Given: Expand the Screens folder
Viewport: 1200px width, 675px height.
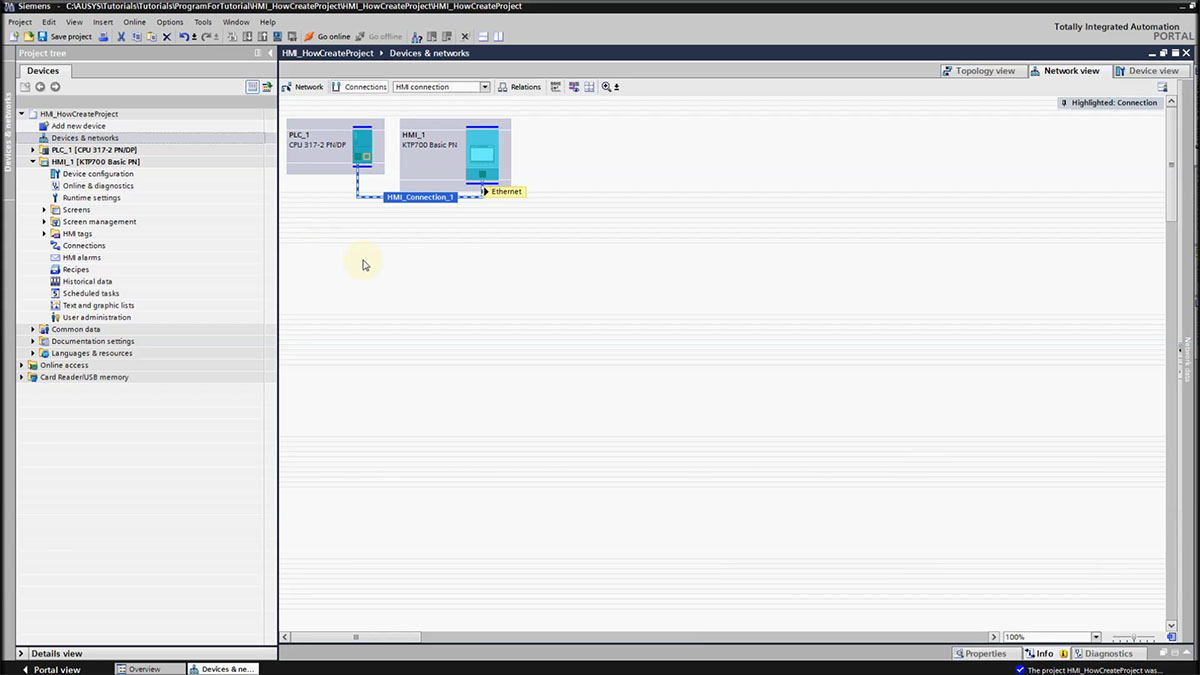Looking at the screenshot, I should [x=44, y=210].
